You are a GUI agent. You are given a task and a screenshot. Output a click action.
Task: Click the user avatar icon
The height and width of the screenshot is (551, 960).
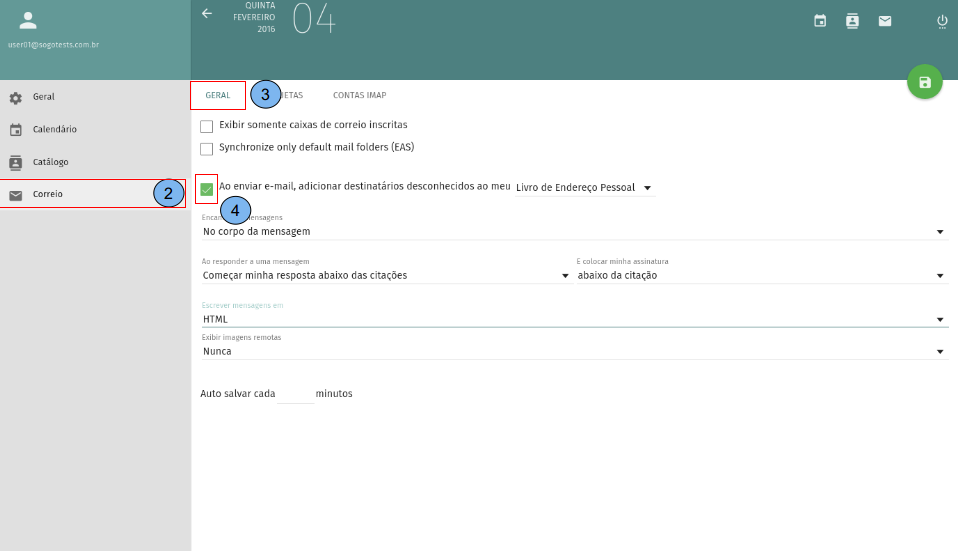[28, 21]
